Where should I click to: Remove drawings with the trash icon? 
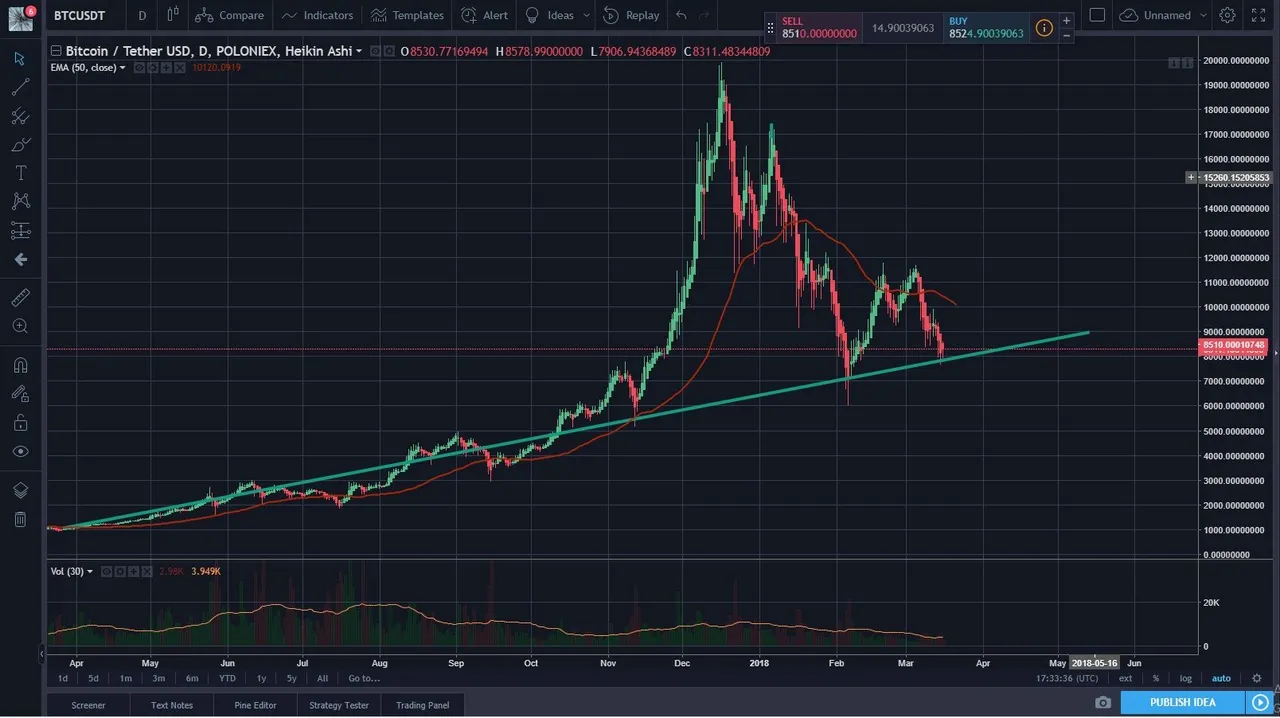point(20,519)
